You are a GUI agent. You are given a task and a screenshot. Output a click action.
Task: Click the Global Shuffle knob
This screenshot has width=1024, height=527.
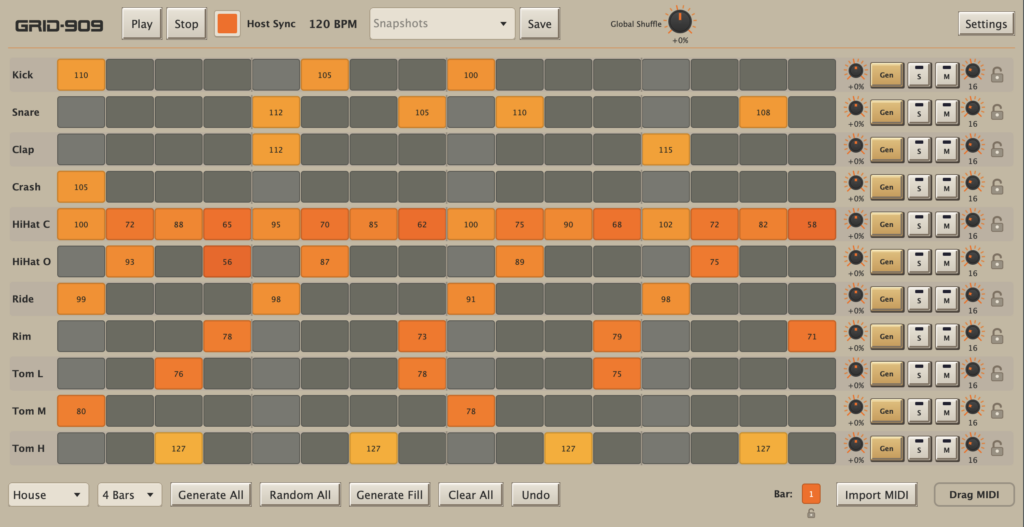point(680,22)
